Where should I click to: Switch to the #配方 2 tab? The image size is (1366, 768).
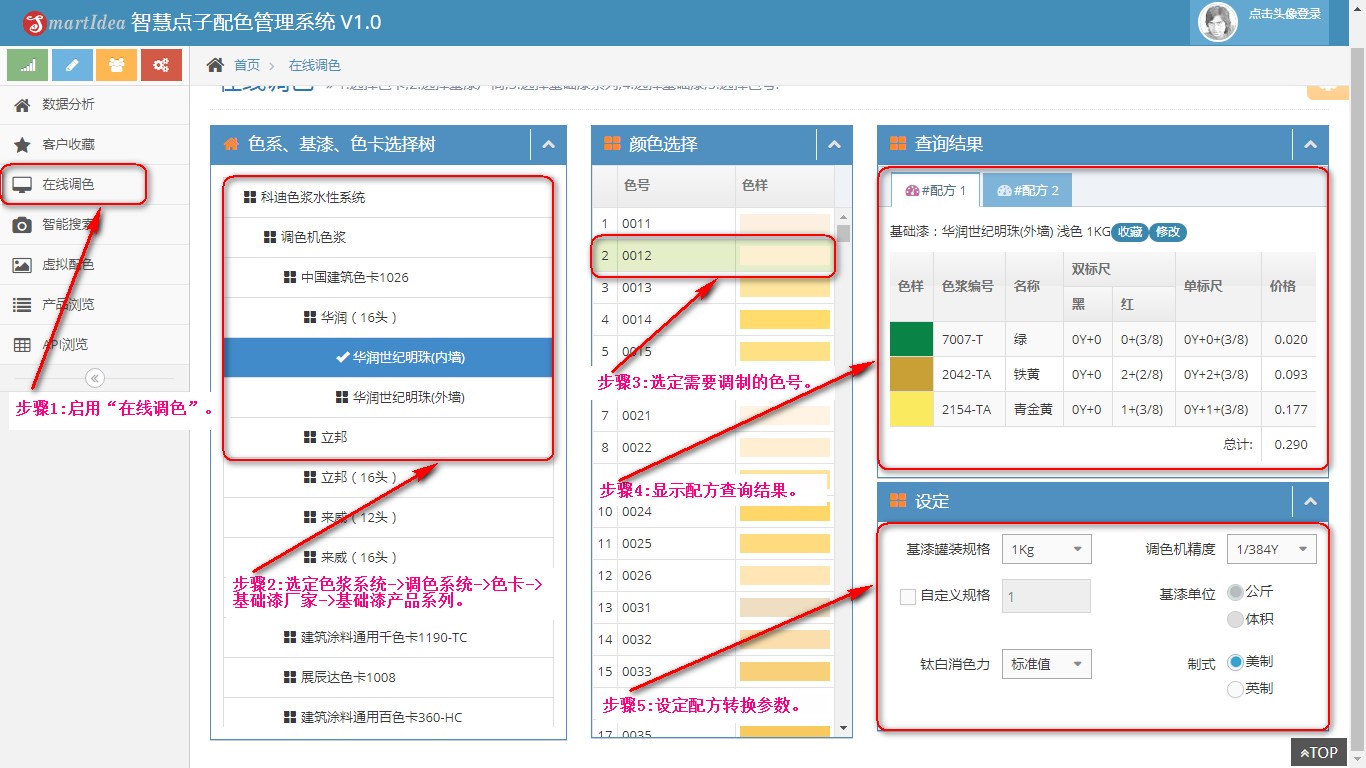1028,190
